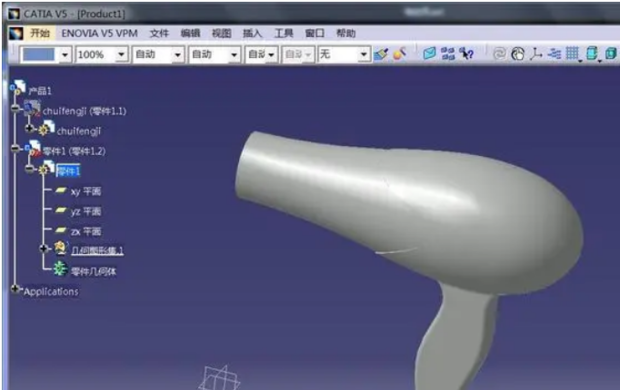Open the color fill dropdown arrow
The height and width of the screenshot is (390, 620).
tap(65, 55)
